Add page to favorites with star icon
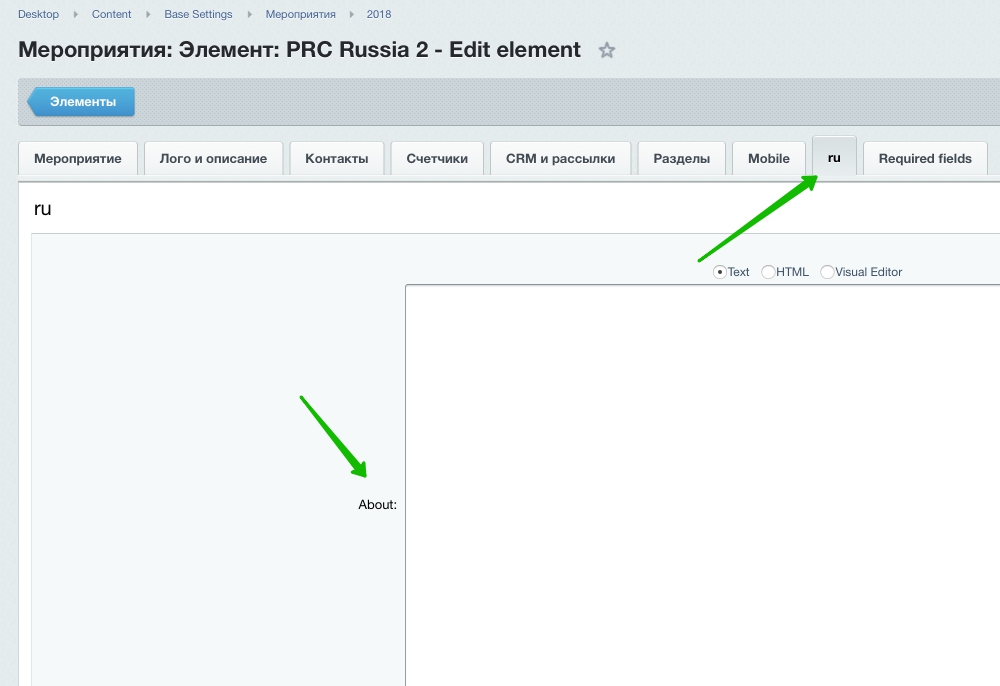 click(607, 51)
